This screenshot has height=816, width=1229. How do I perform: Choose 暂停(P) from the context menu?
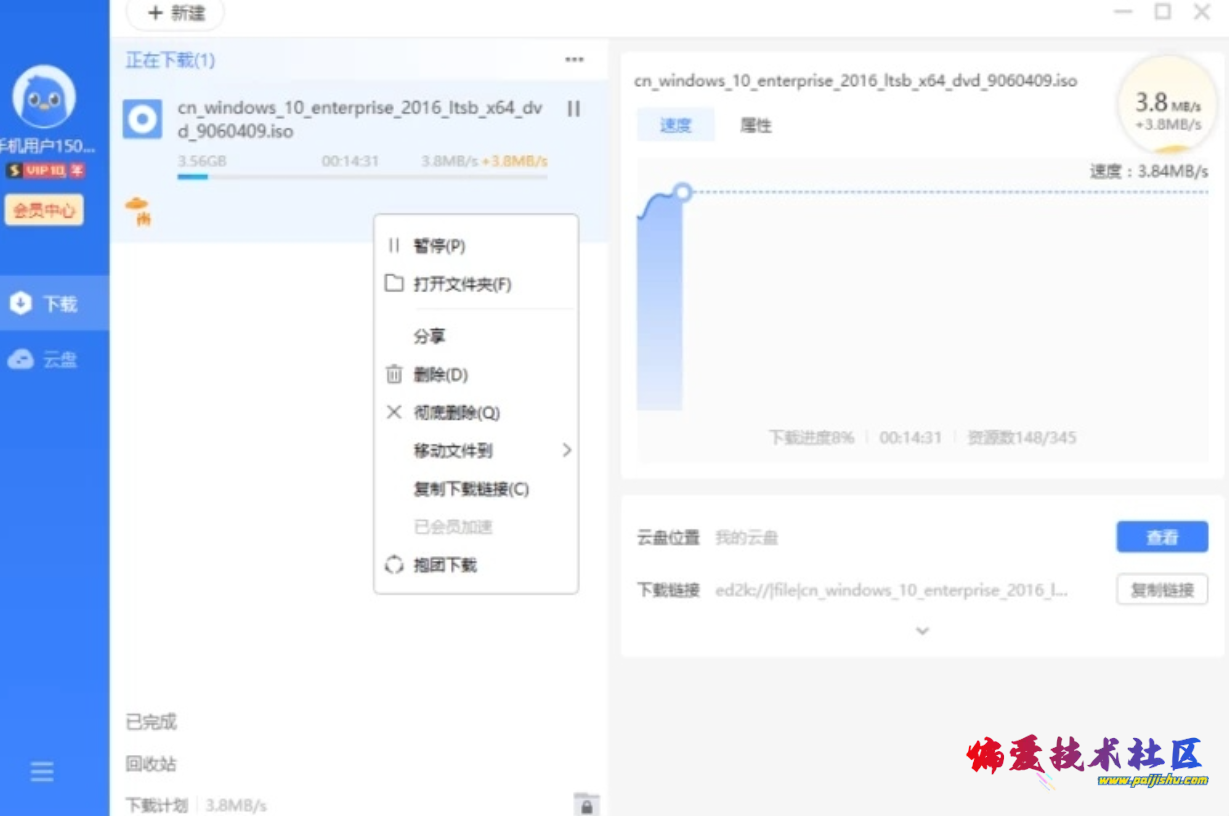pos(476,246)
